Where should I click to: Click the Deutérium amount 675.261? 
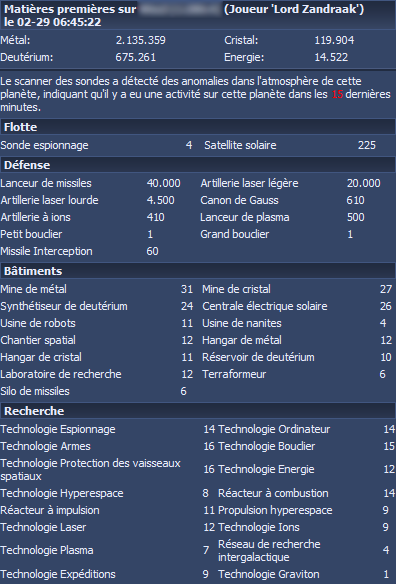point(136,57)
